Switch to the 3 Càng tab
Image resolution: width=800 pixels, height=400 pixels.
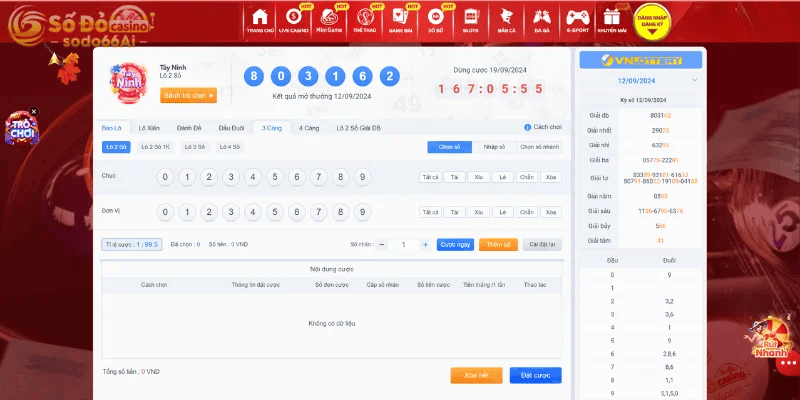[271, 128]
